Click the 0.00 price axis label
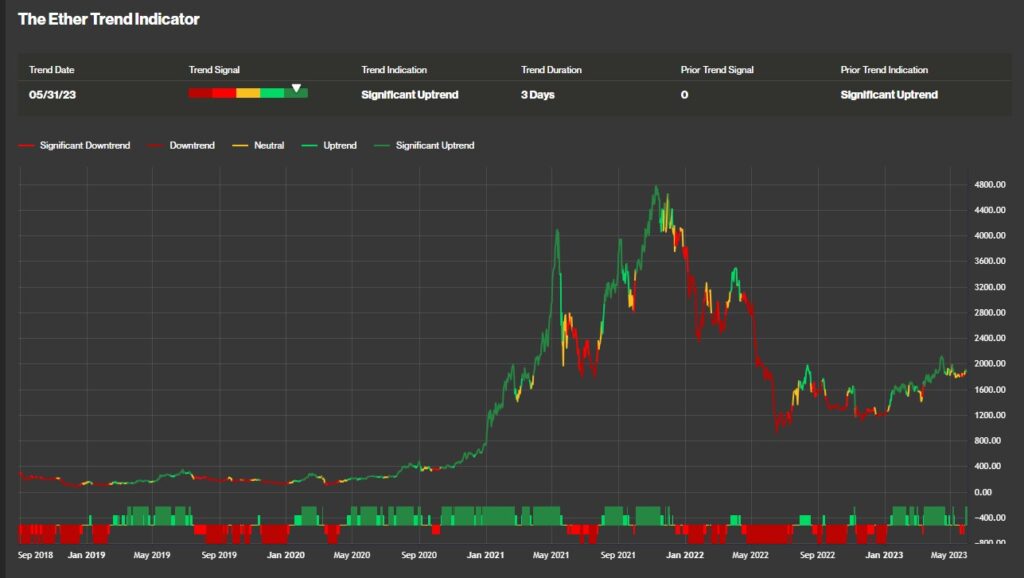Image resolution: width=1024 pixels, height=578 pixels. [983, 492]
